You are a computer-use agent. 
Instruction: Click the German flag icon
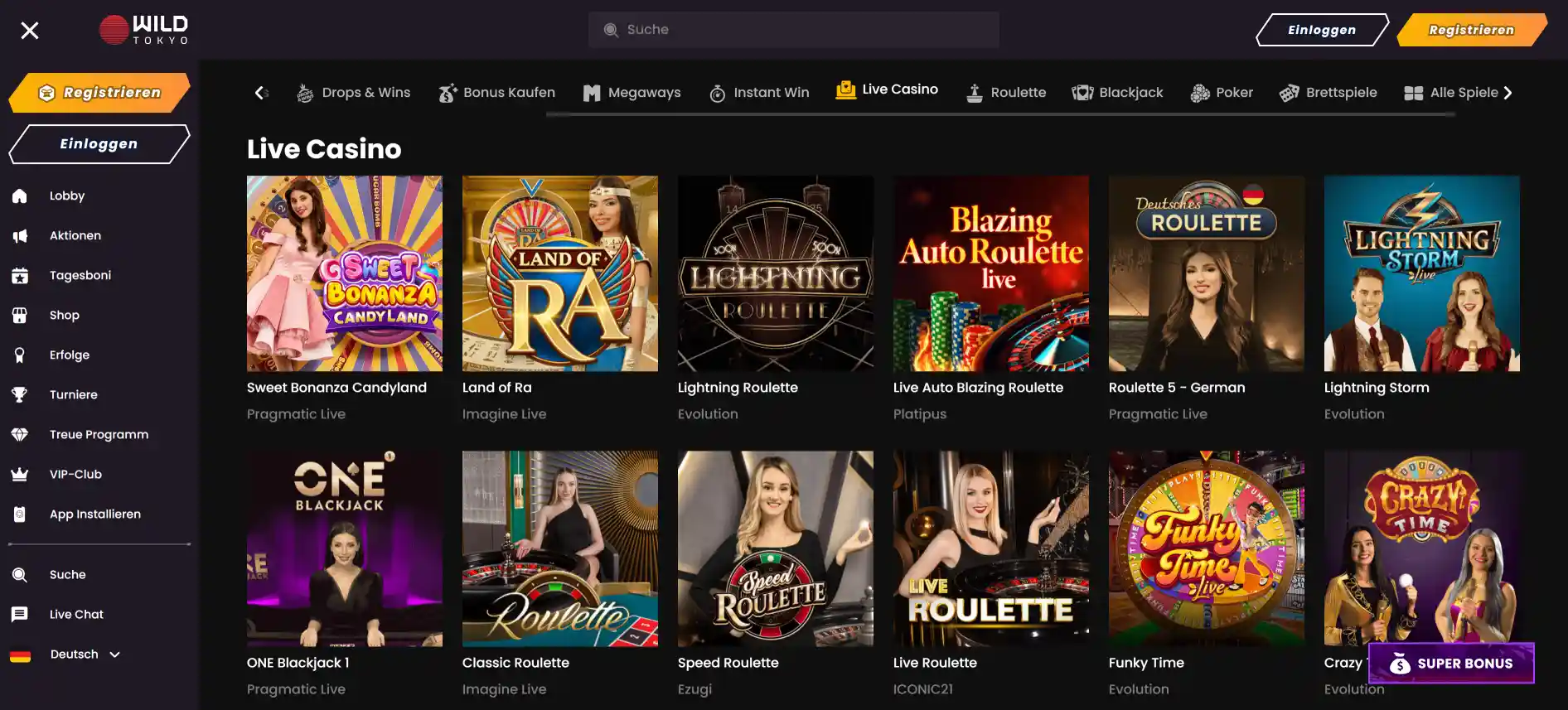(x=20, y=654)
